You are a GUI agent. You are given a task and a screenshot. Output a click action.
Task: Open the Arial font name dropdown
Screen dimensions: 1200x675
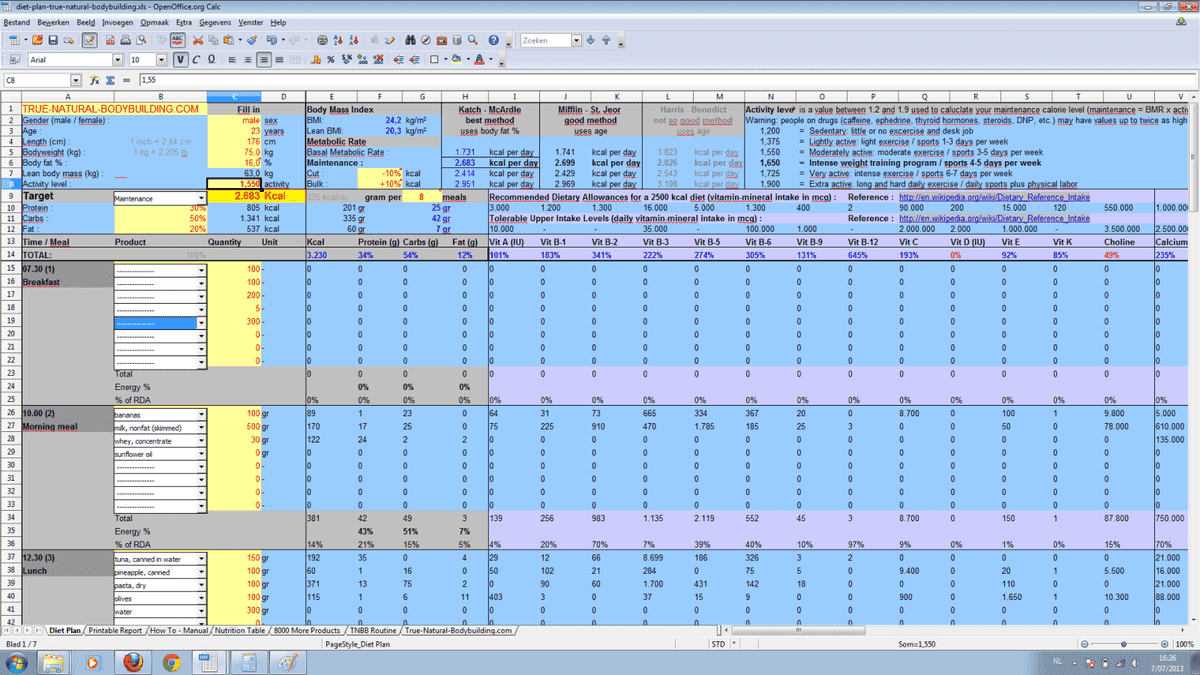click(x=118, y=60)
